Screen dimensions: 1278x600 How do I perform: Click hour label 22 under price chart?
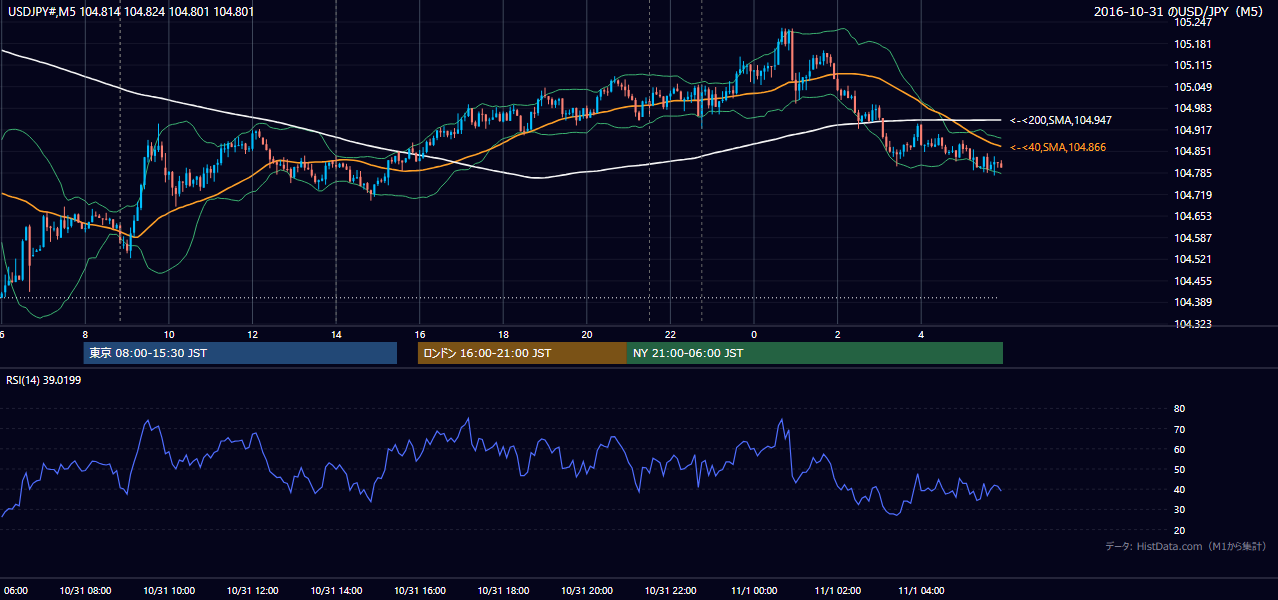pyautogui.click(x=671, y=334)
